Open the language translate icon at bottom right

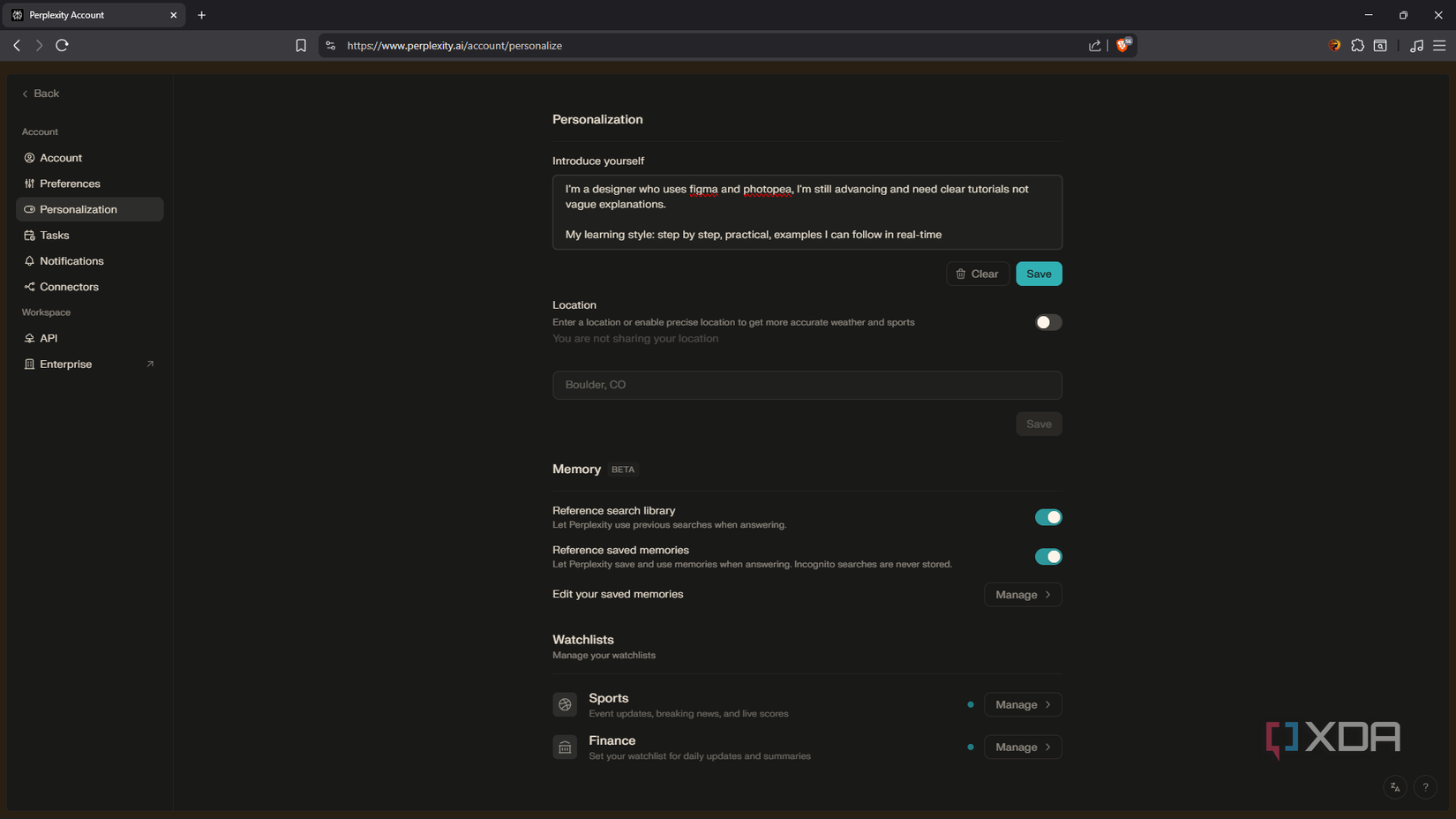(1395, 787)
